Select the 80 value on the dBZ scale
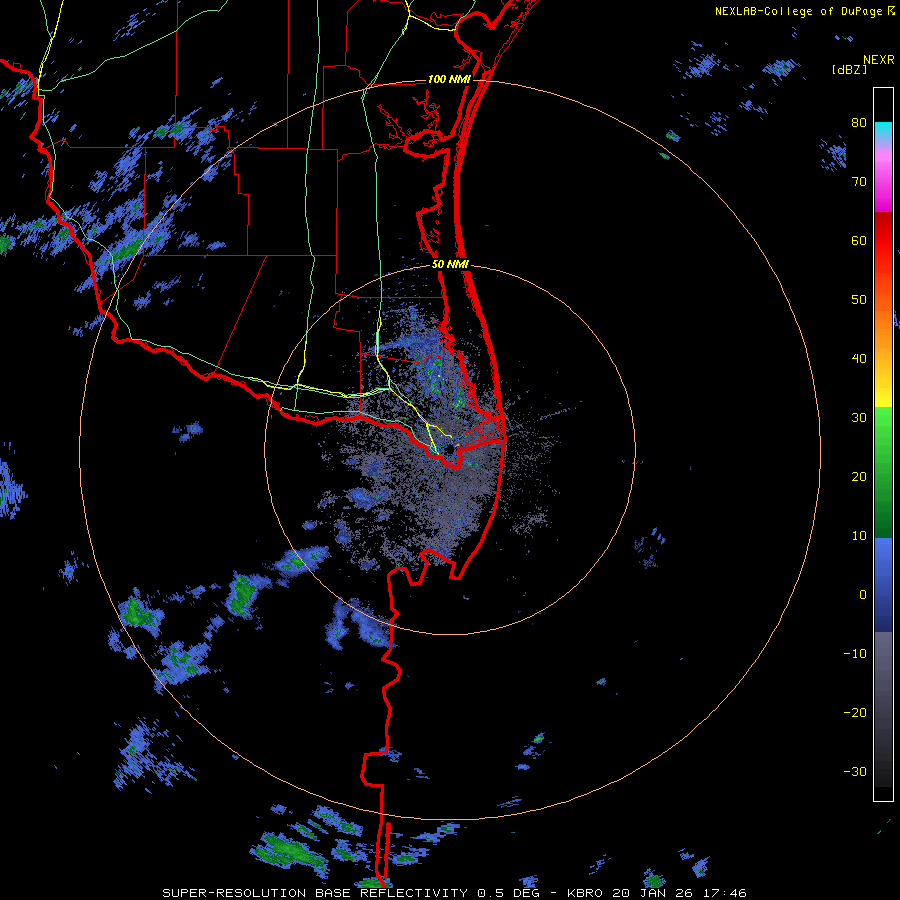Image resolution: width=900 pixels, height=900 pixels. [x=859, y=122]
